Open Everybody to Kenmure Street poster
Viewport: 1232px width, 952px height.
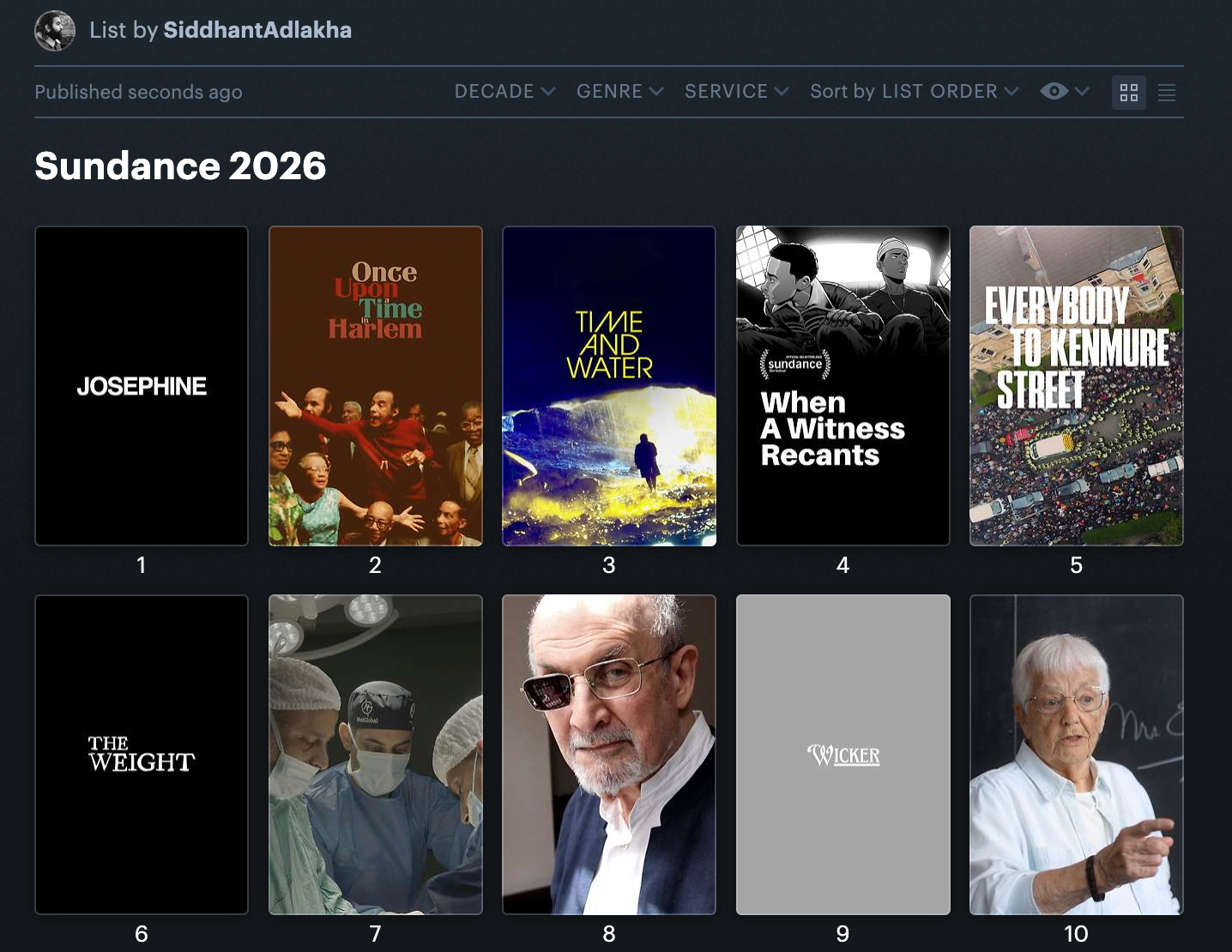1076,386
